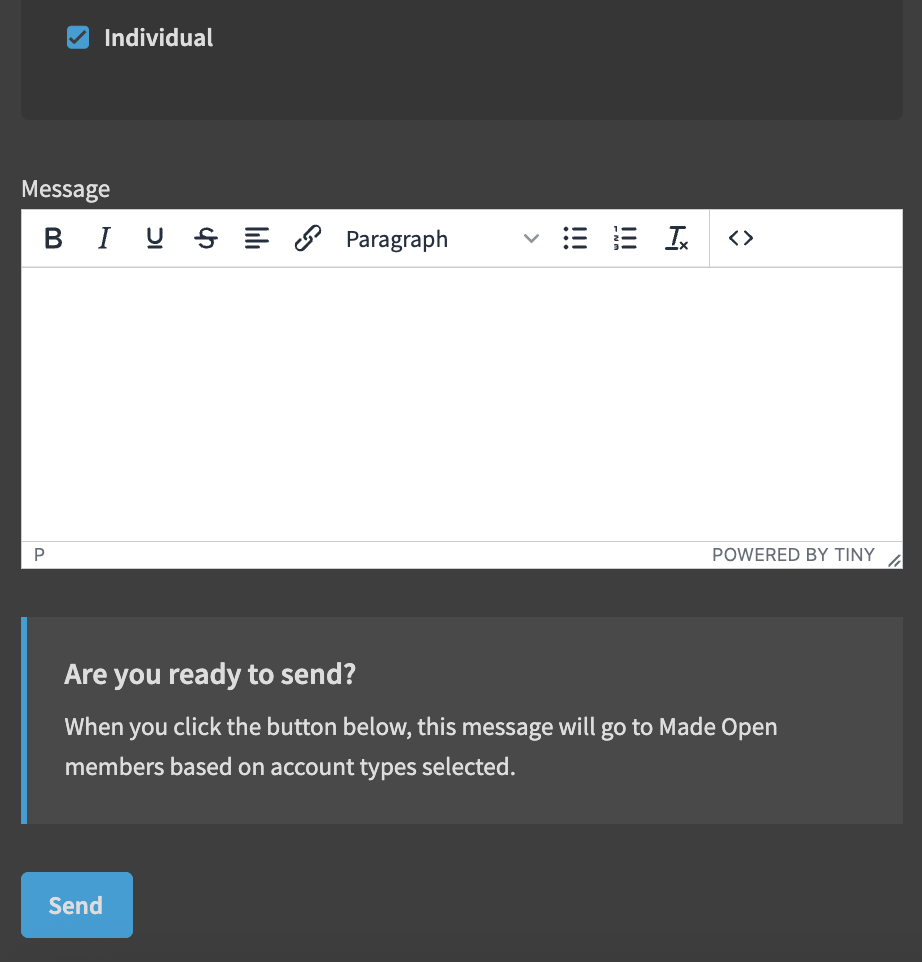Open the text alignment options

coord(257,239)
